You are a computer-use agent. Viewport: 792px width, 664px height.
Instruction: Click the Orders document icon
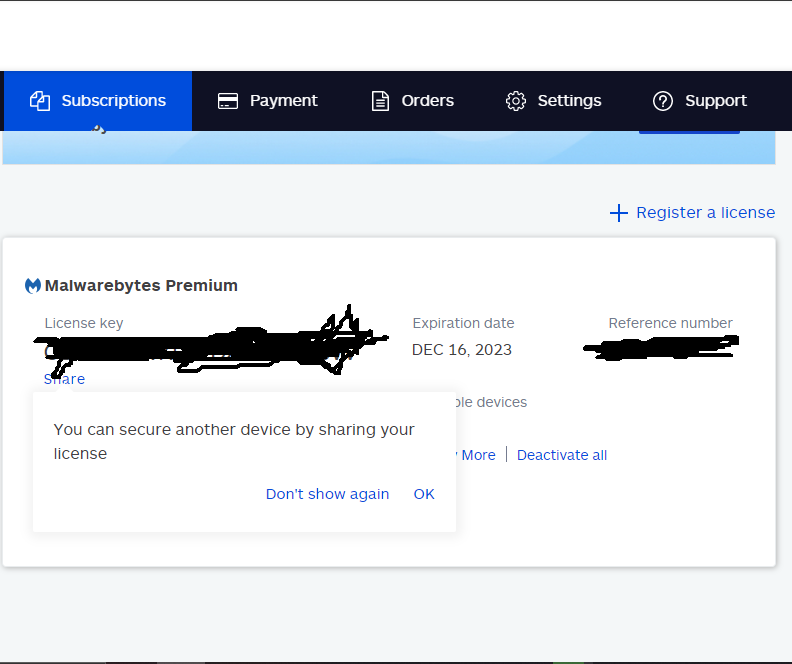(380, 101)
